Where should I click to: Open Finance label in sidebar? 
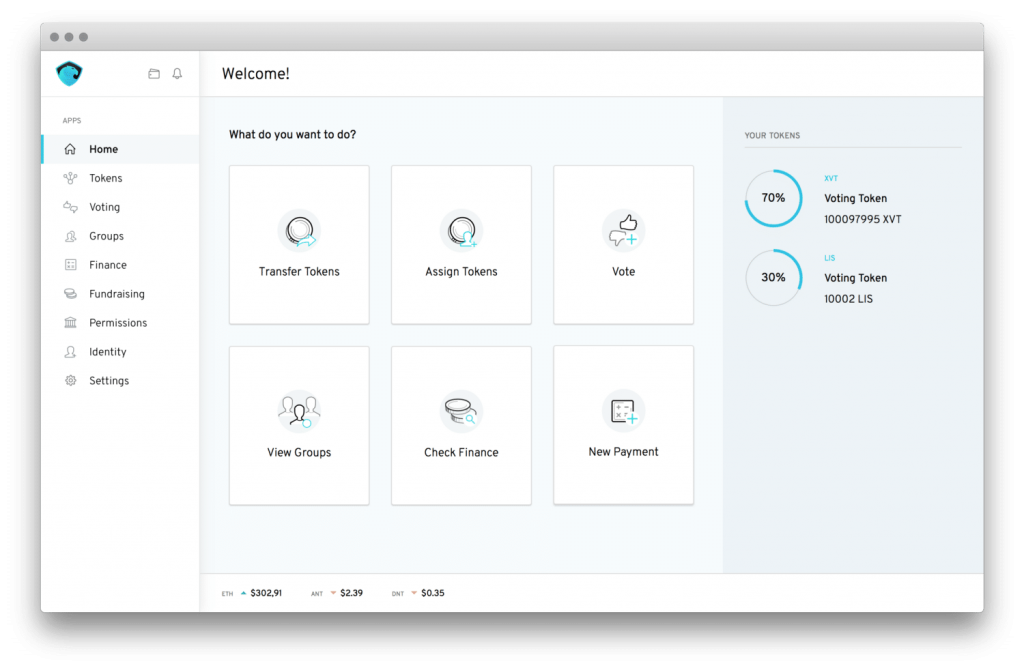(108, 265)
